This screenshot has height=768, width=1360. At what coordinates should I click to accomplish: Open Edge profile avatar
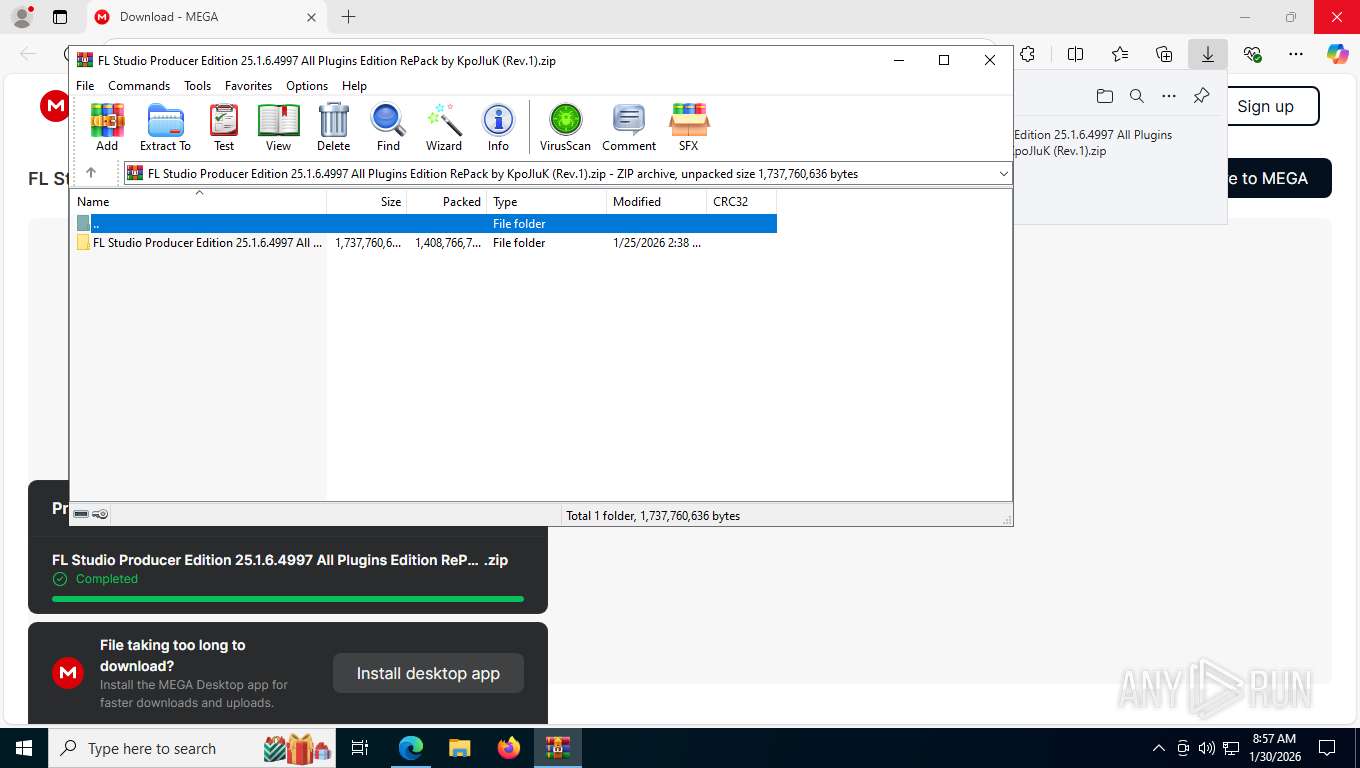point(22,17)
